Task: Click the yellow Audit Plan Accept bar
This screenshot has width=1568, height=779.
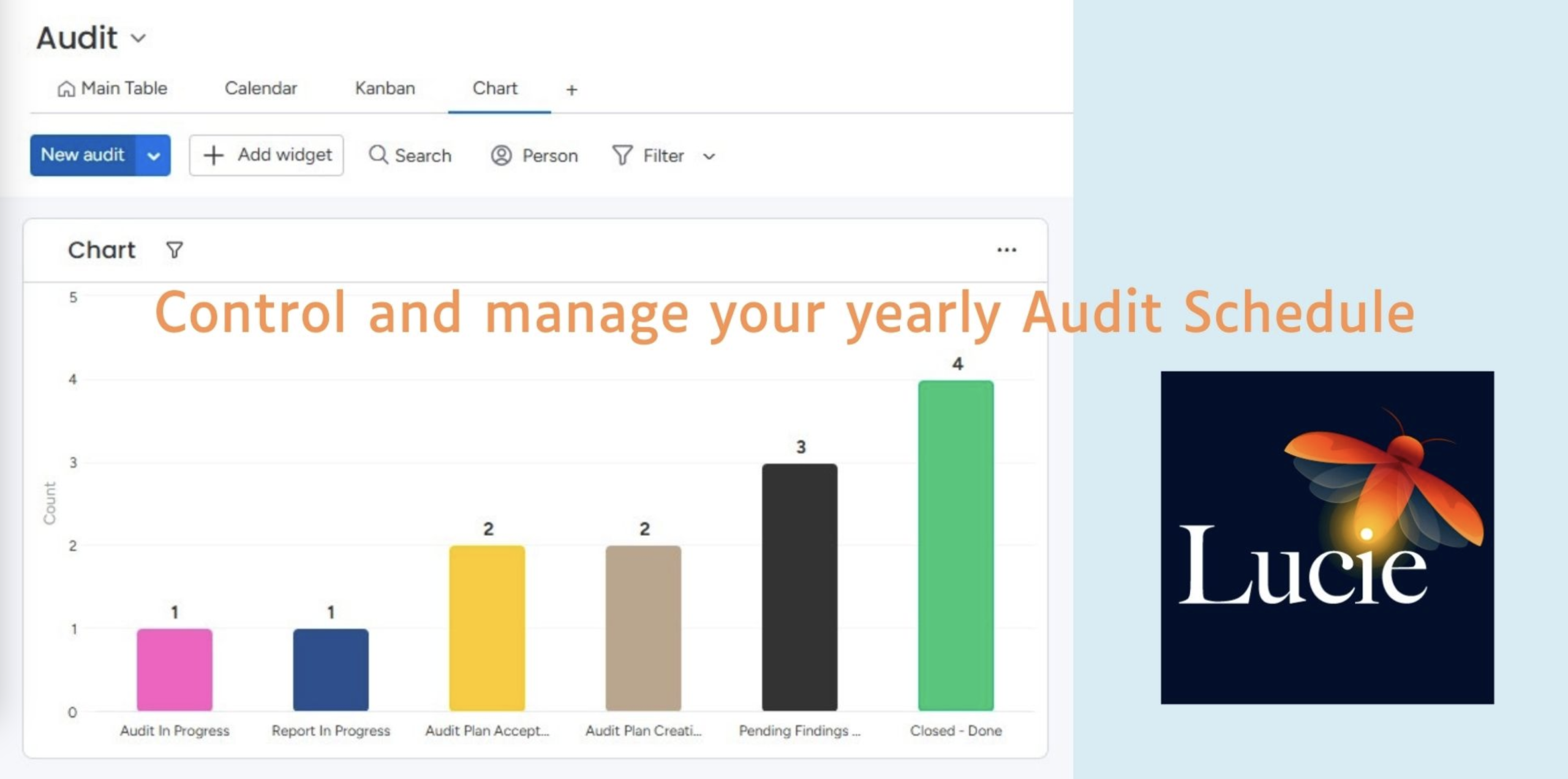Action: tap(487, 628)
